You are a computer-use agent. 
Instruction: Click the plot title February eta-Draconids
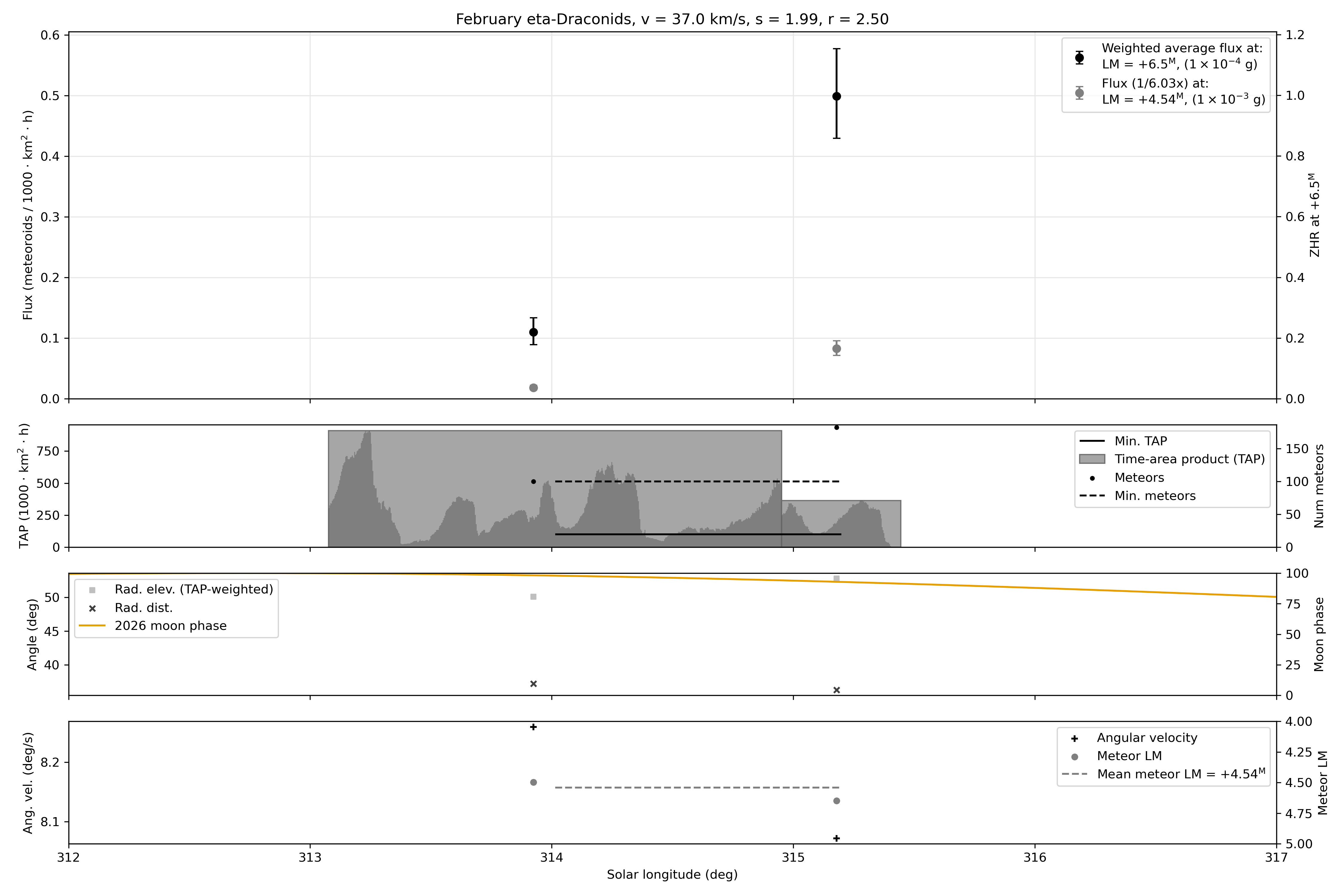pyautogui.click(x=672, y=19)
